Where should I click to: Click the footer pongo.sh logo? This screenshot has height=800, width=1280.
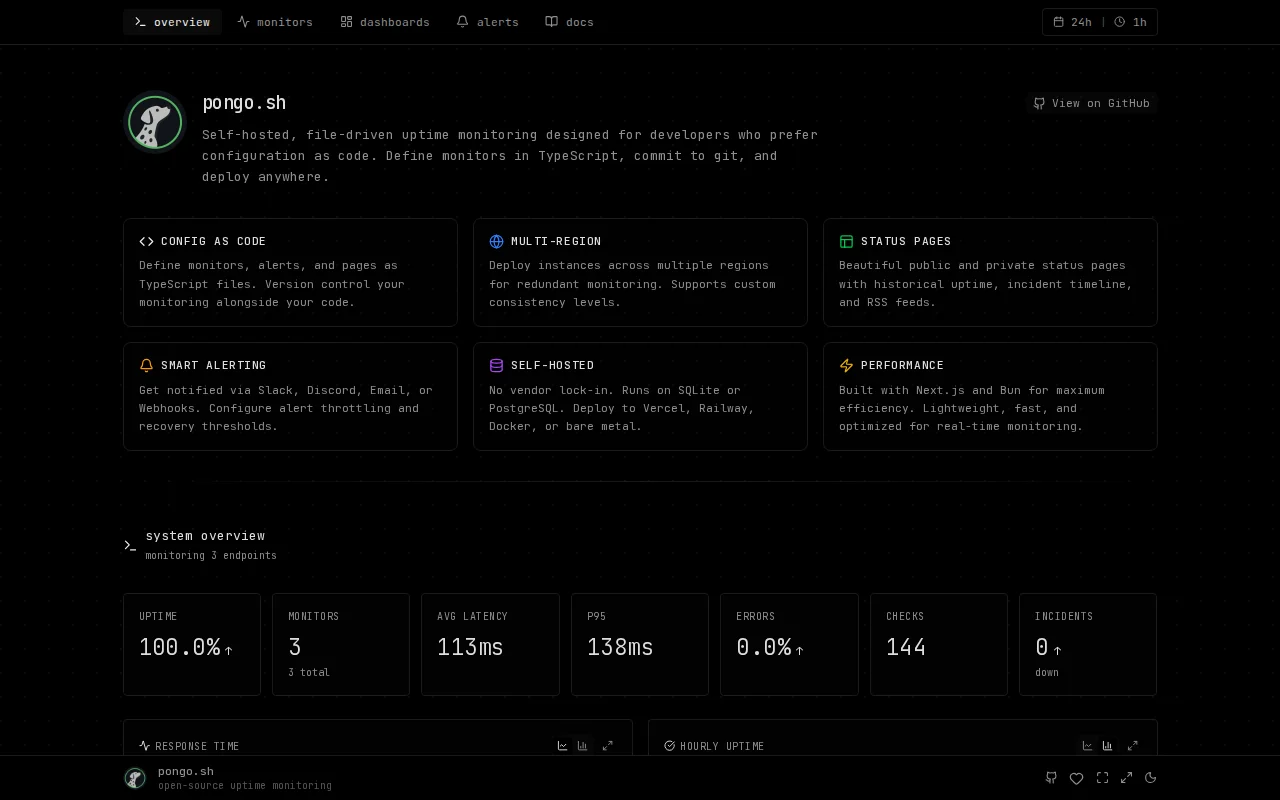pos(135,778)
